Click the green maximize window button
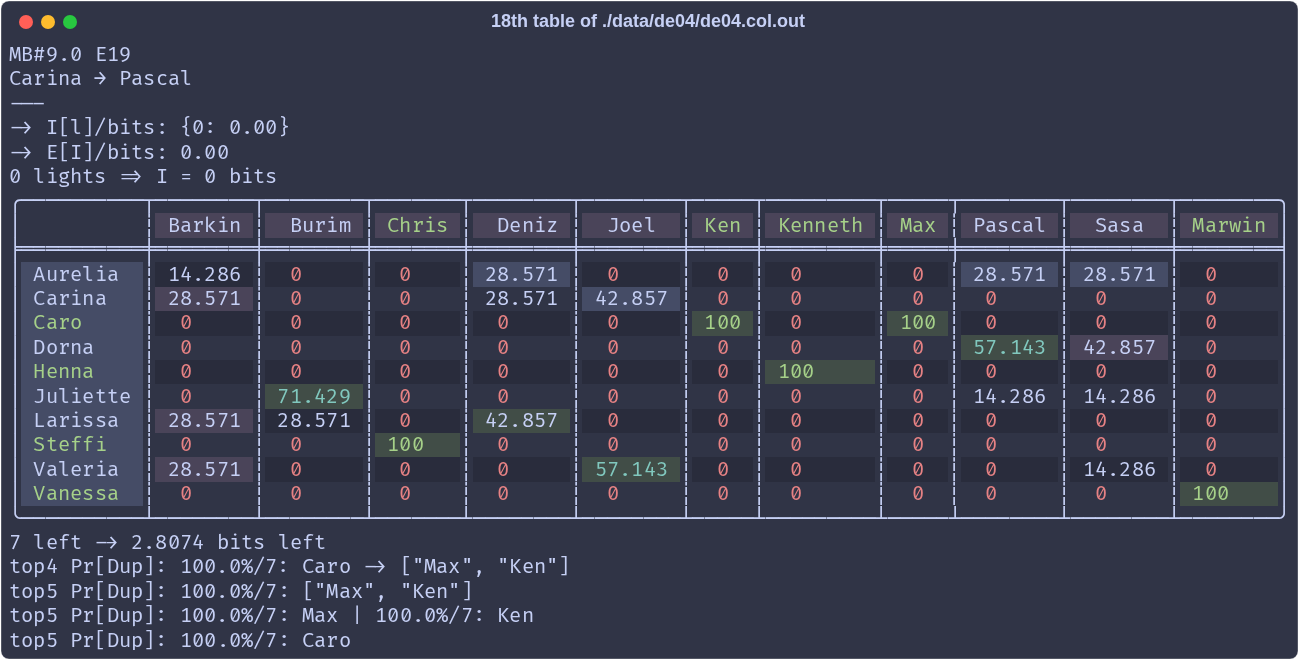 (70, 22)
